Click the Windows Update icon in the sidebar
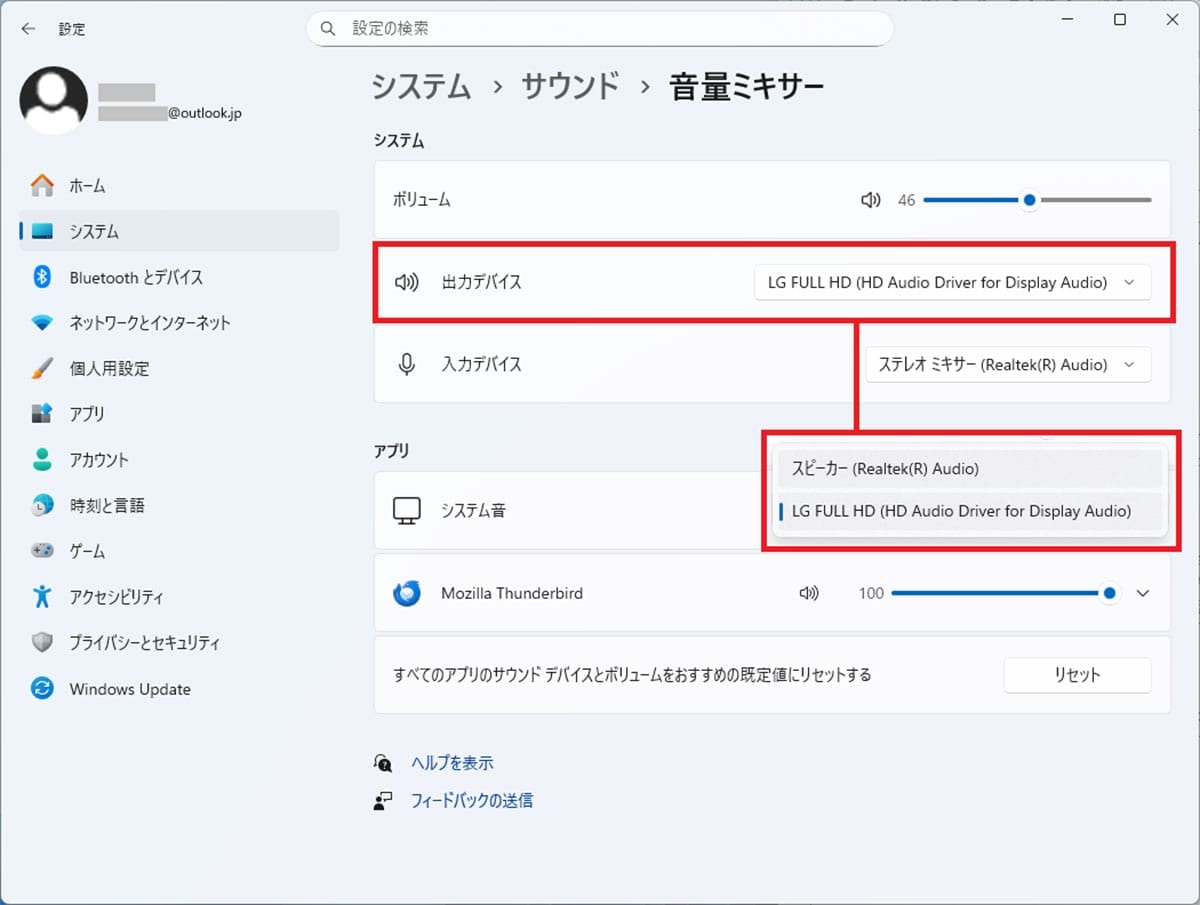The image size is (1200, 905). coord(40,689)
